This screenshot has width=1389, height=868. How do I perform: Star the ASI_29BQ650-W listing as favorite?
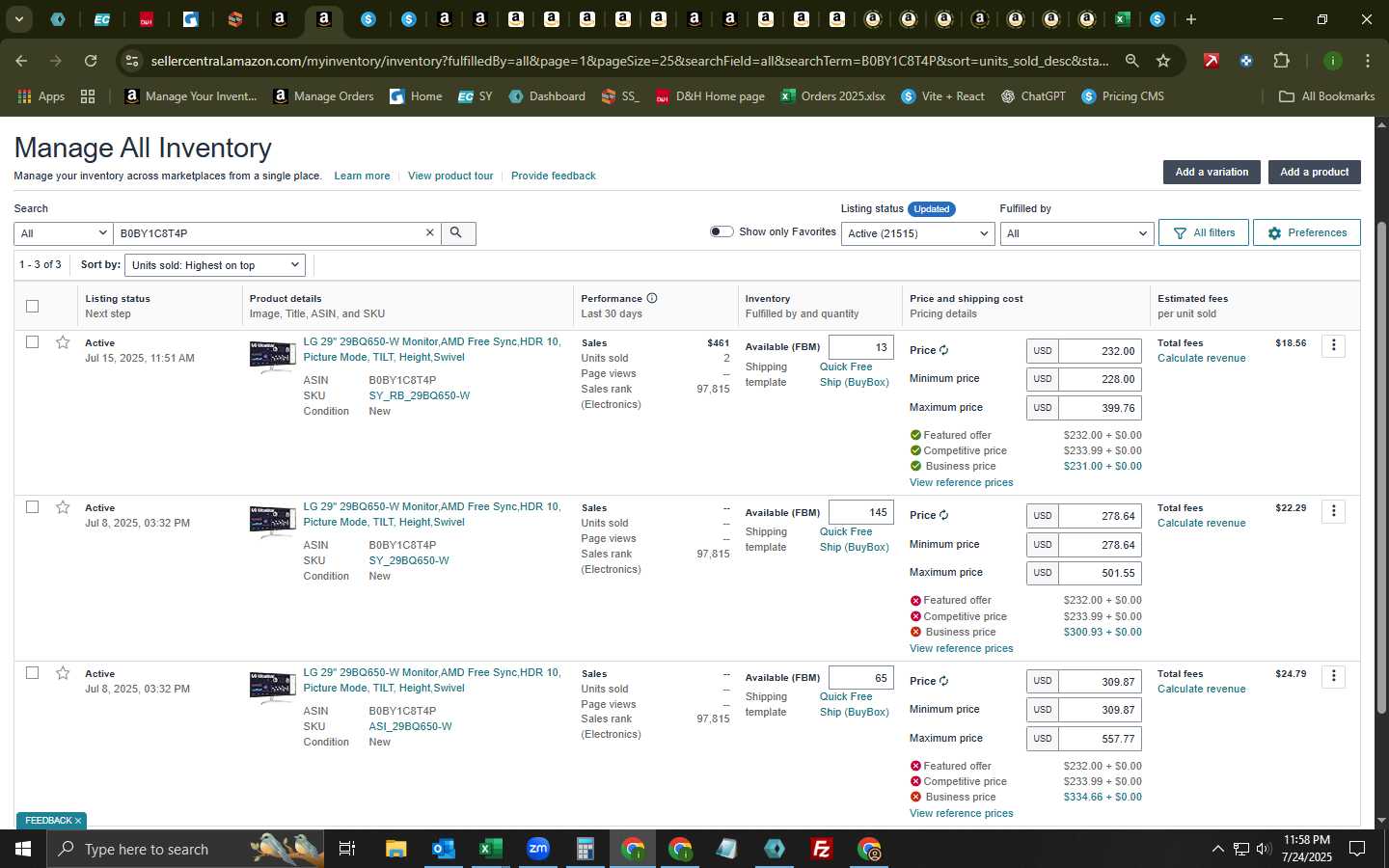[63, 673]
